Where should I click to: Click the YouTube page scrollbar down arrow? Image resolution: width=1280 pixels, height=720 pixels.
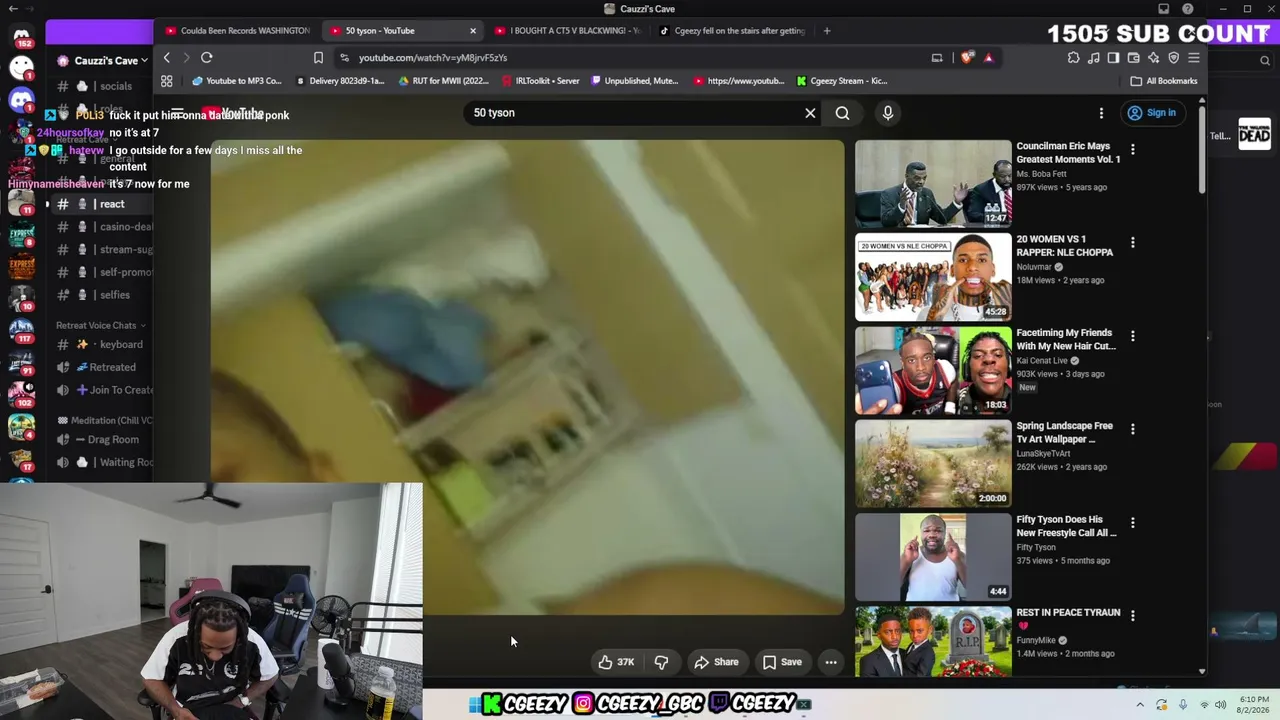click(x=1202, y=671)
